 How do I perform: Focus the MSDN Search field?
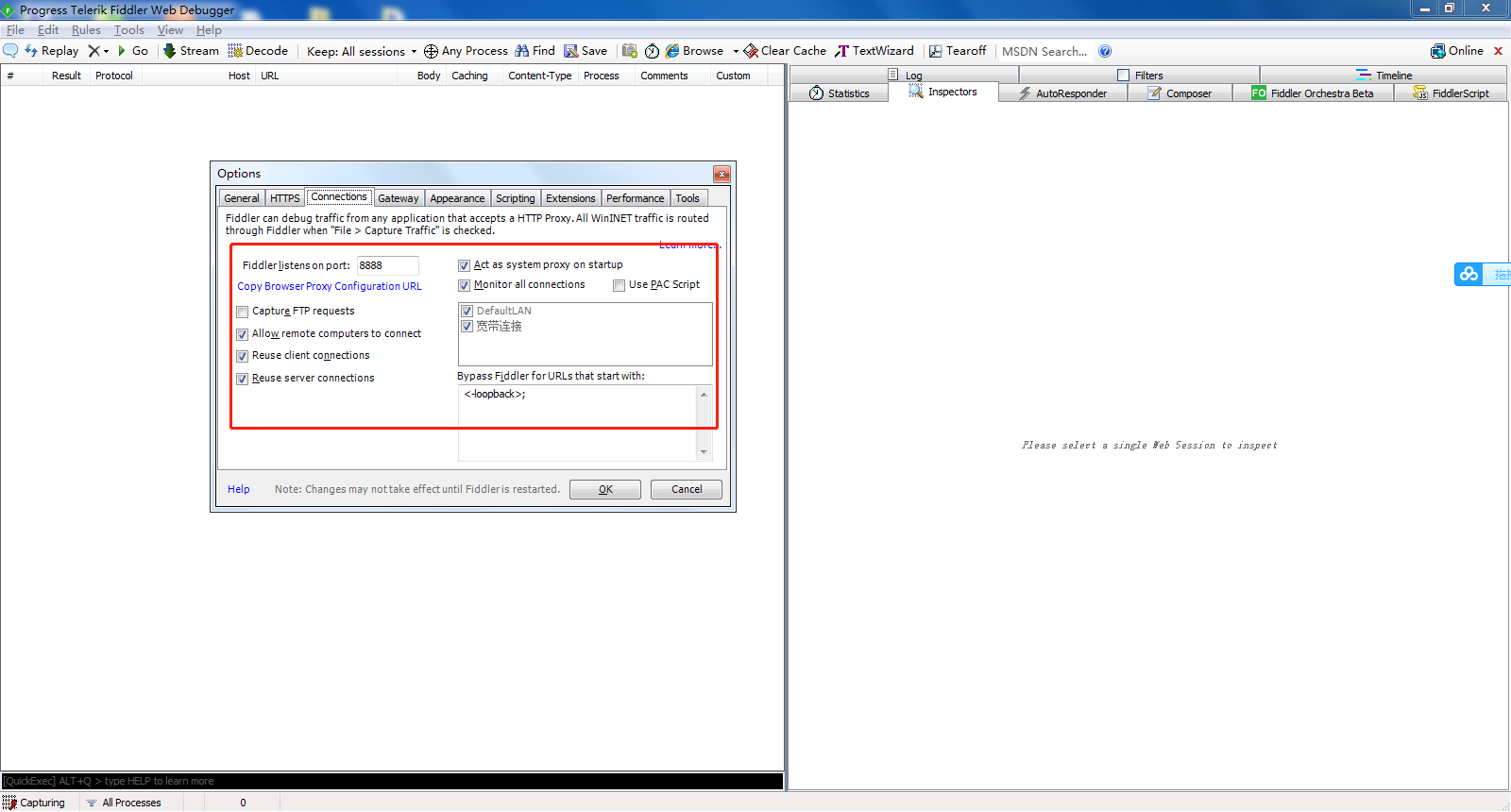(1044, 51)
